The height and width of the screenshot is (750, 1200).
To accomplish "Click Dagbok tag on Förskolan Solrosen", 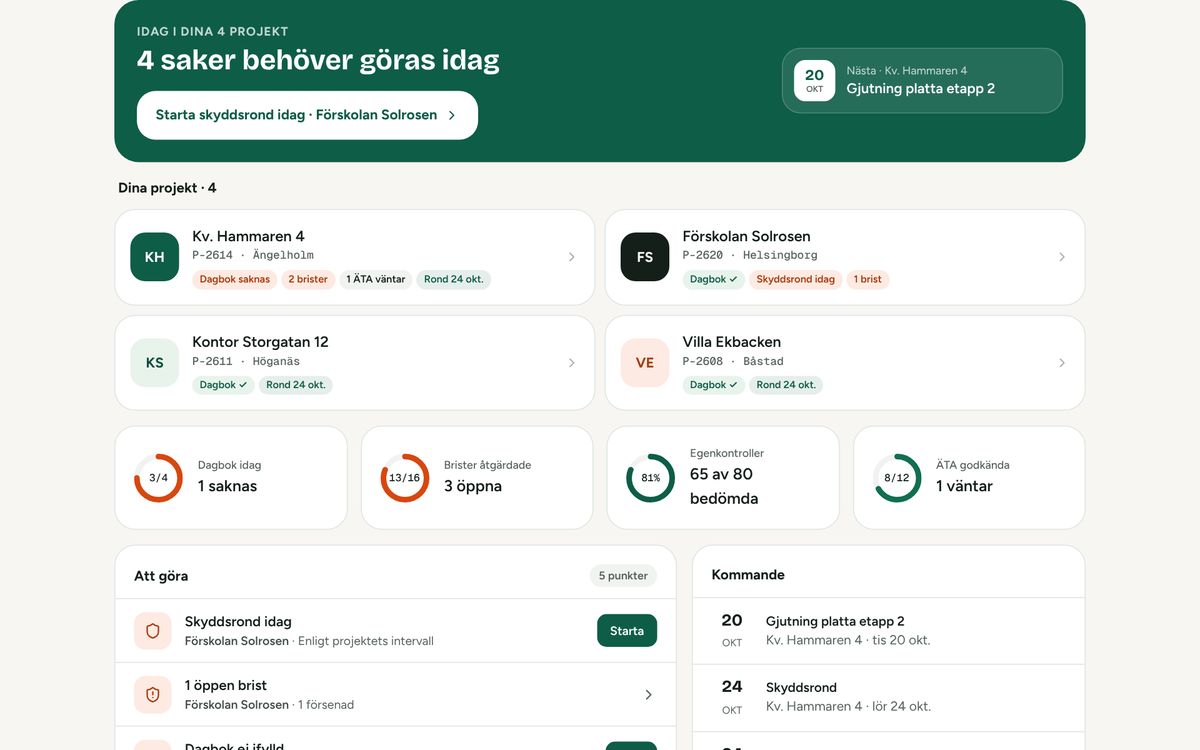I will (714, 279).
